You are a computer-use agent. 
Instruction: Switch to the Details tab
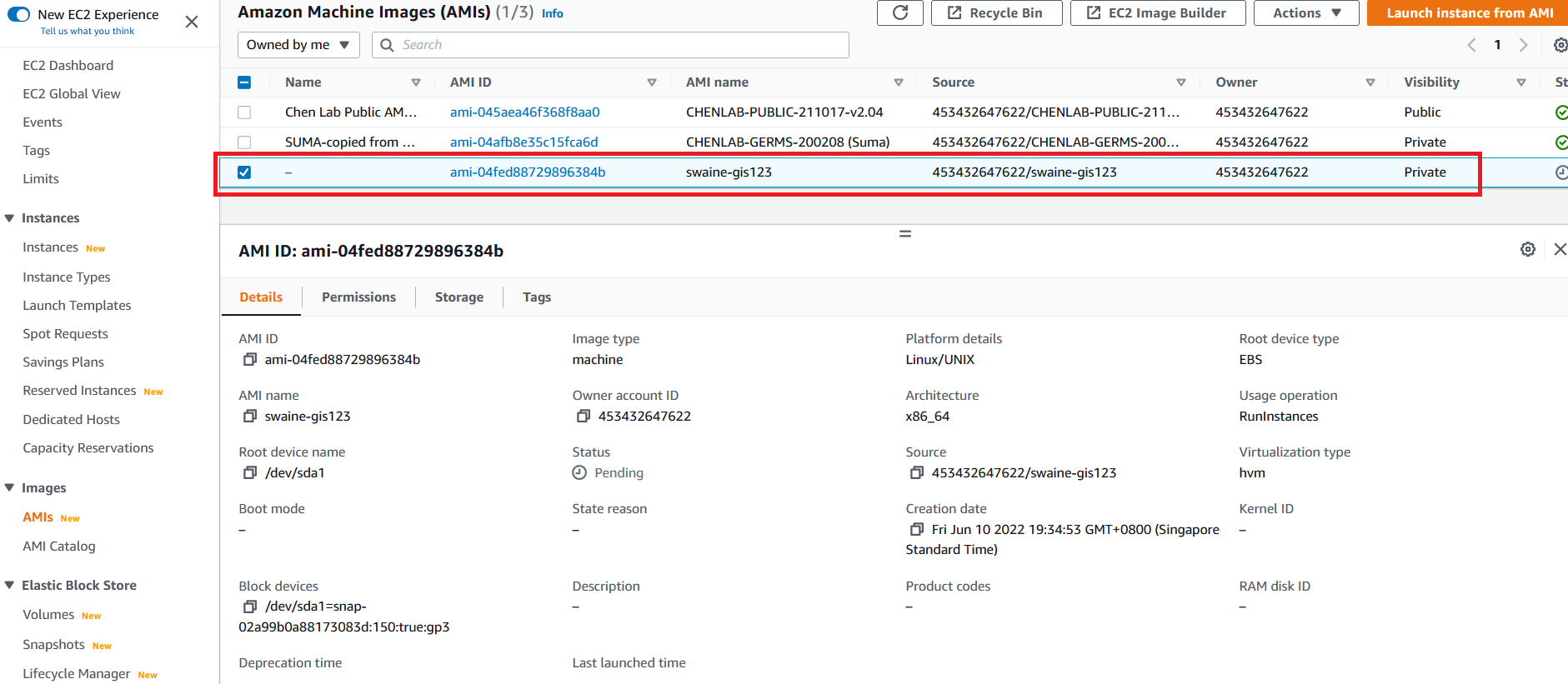click(261, 297)
